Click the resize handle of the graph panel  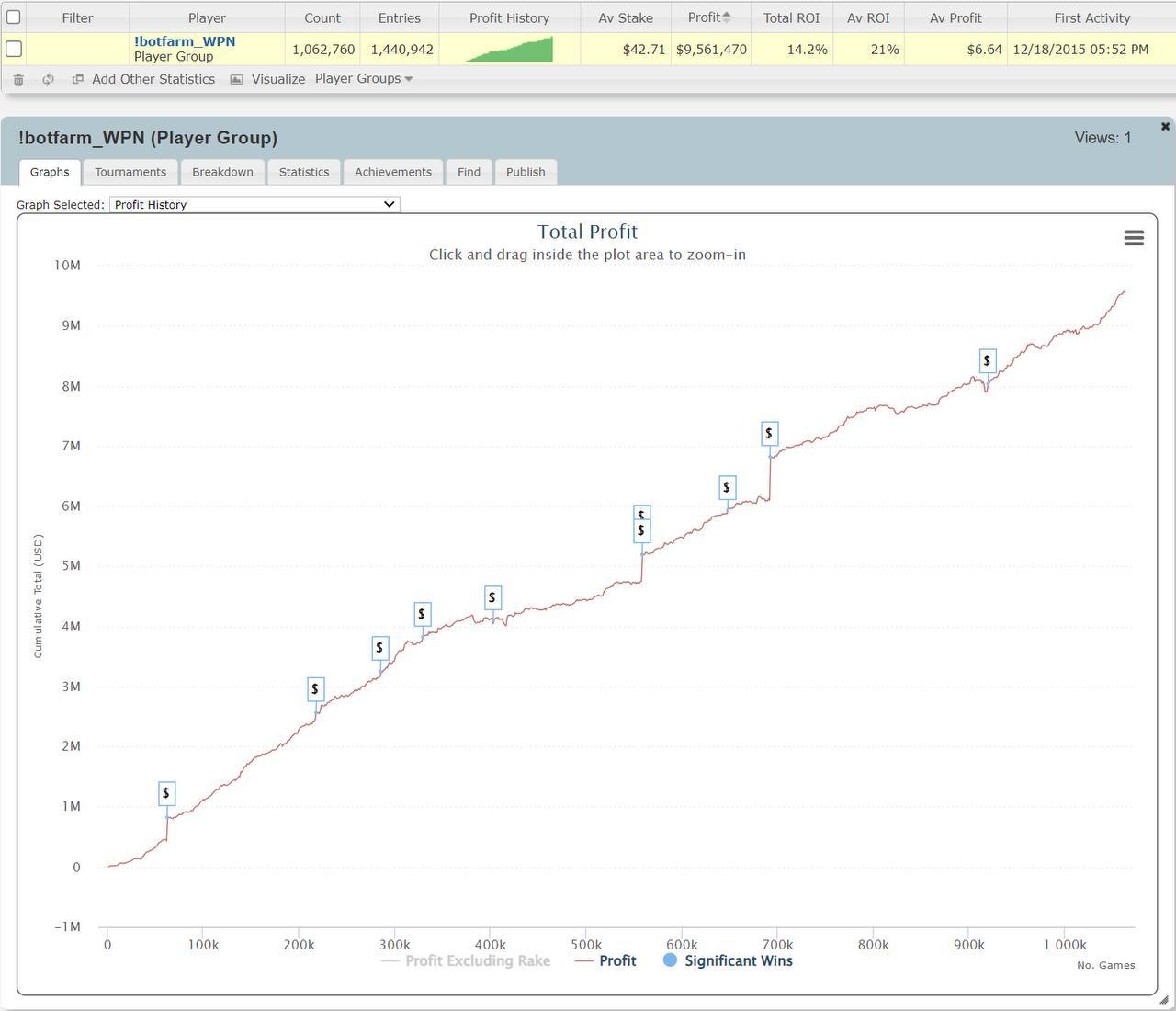point(1164,999)
